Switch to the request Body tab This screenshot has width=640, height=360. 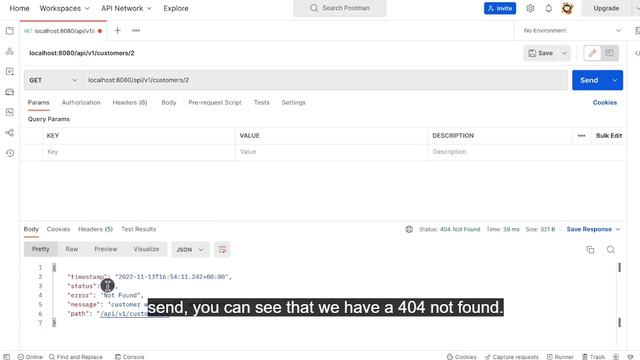[169, 103]
